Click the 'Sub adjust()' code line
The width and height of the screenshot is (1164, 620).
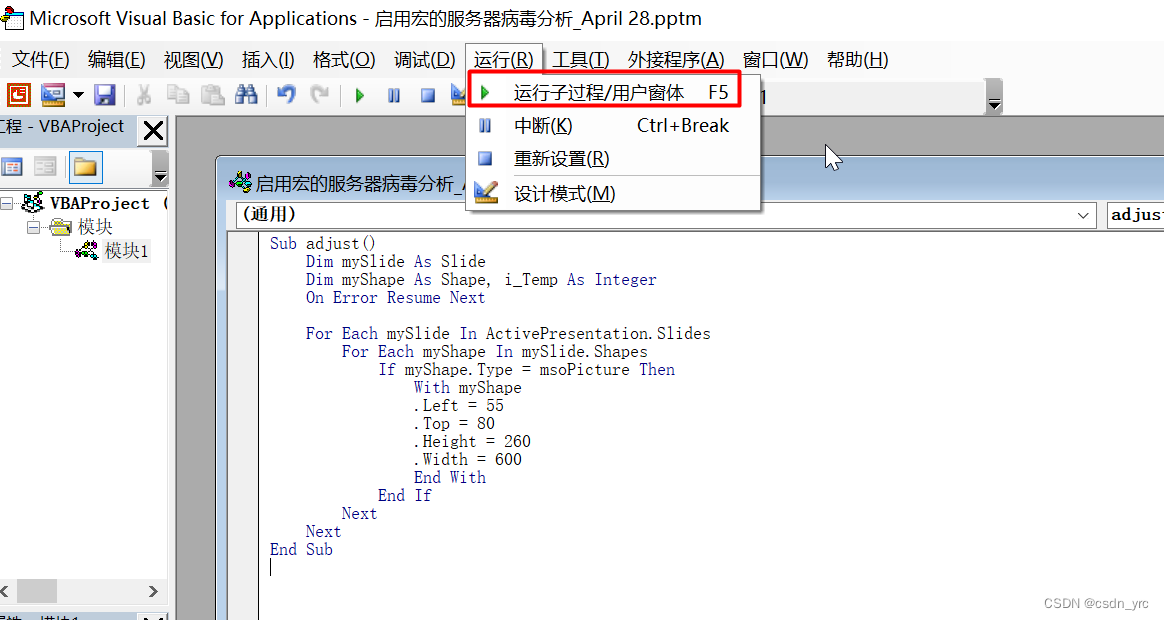(x=322, y=244)
